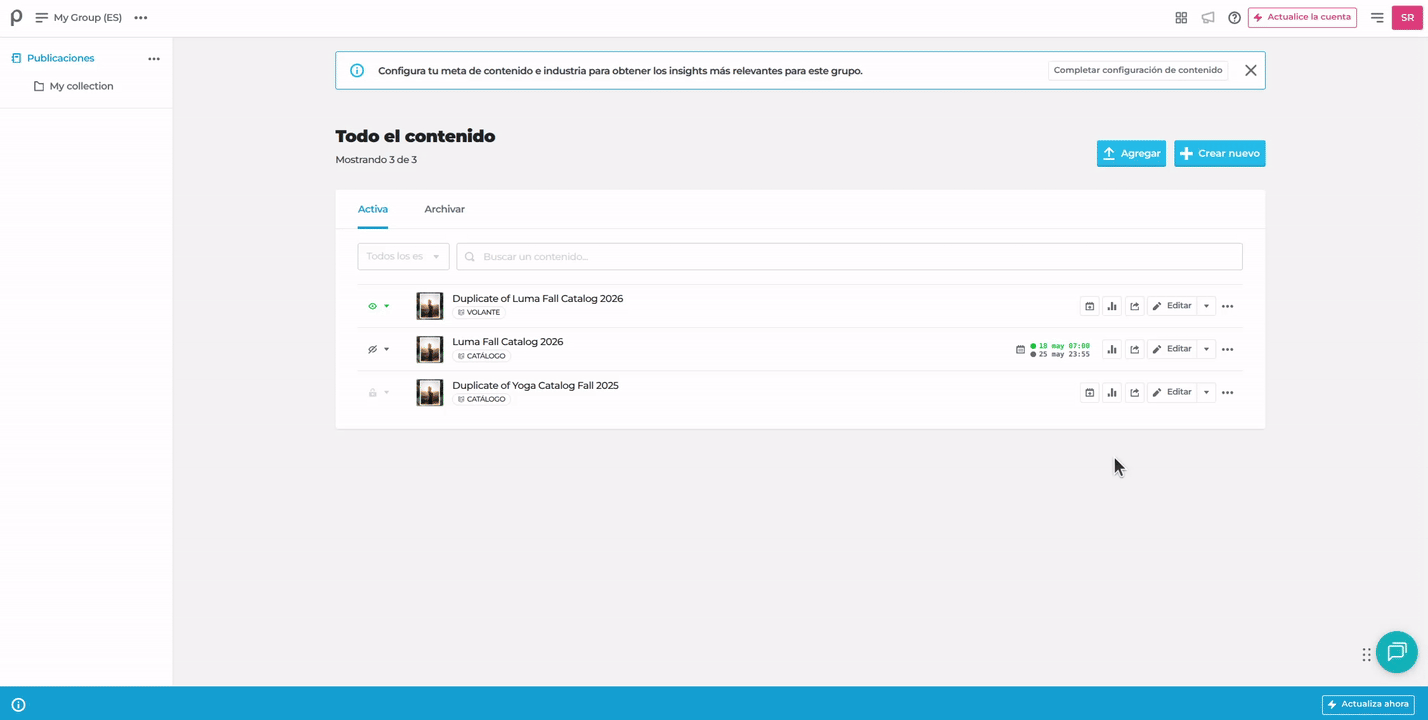Open thumbnail of Duplicate of Luma Fall Catalog 2026

(430, 306)
